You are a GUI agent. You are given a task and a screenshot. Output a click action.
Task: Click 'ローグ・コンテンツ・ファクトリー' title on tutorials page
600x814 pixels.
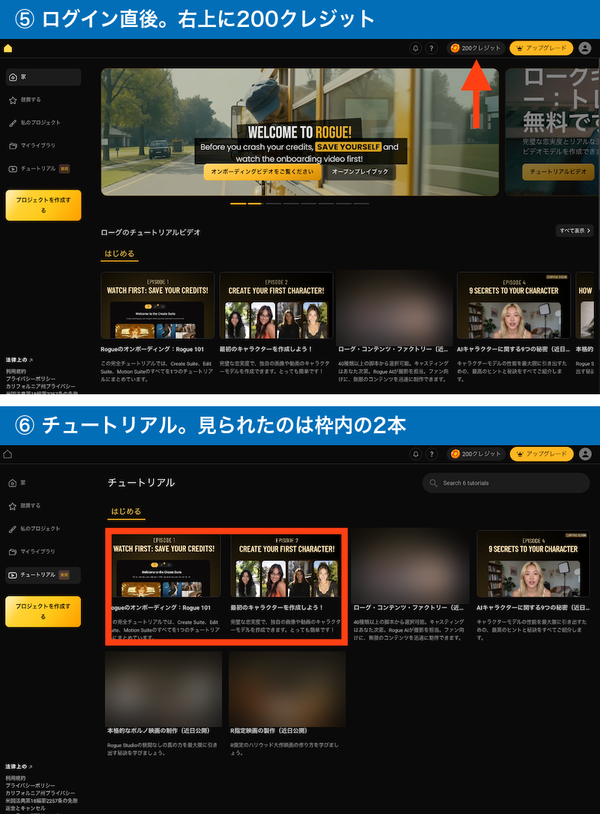pos(408,607)
